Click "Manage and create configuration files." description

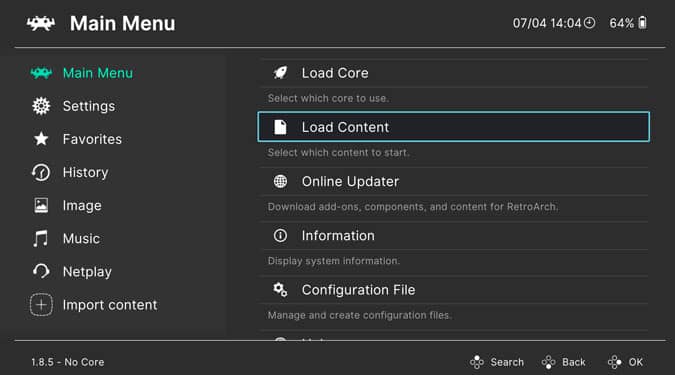(x=359, y=315)
